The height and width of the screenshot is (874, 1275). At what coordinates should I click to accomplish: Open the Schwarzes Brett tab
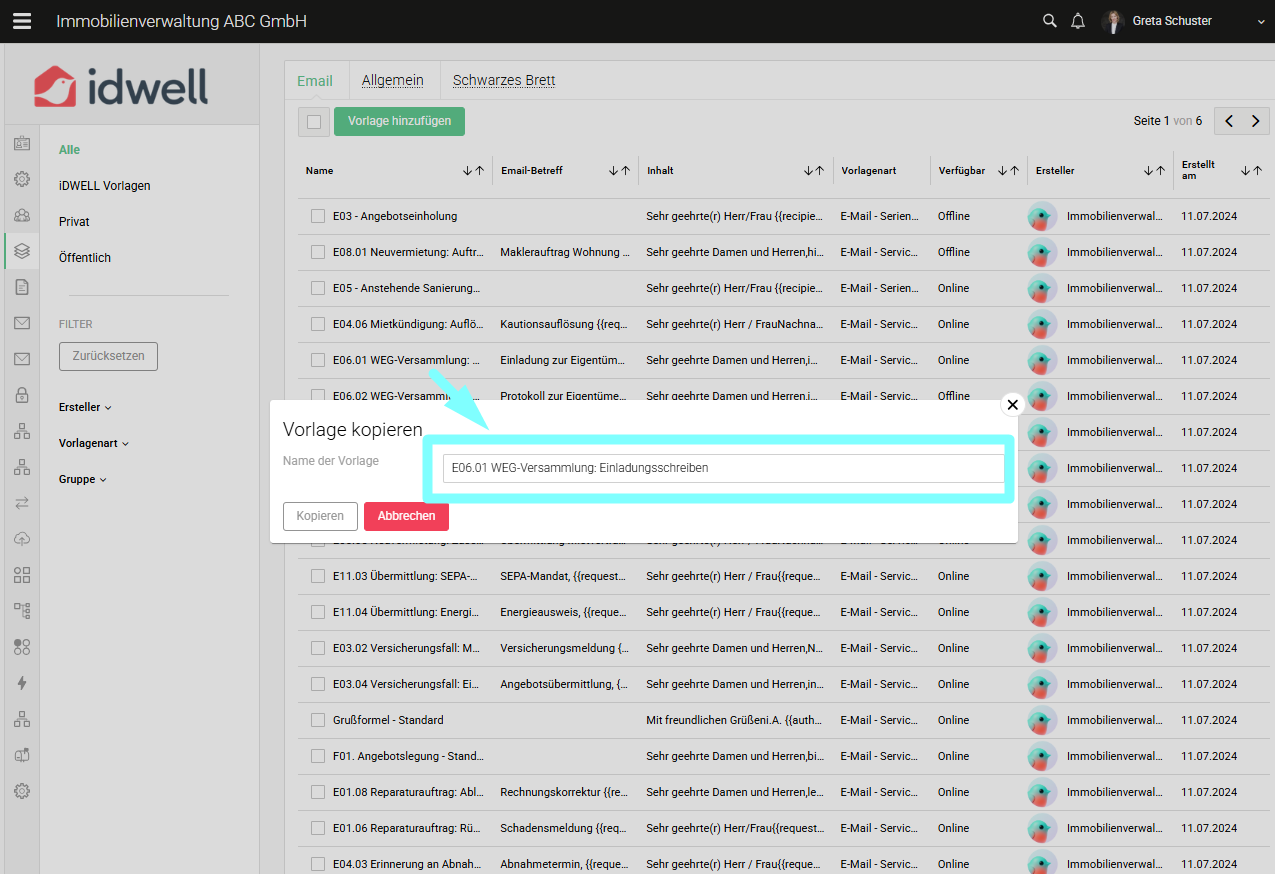503,81
